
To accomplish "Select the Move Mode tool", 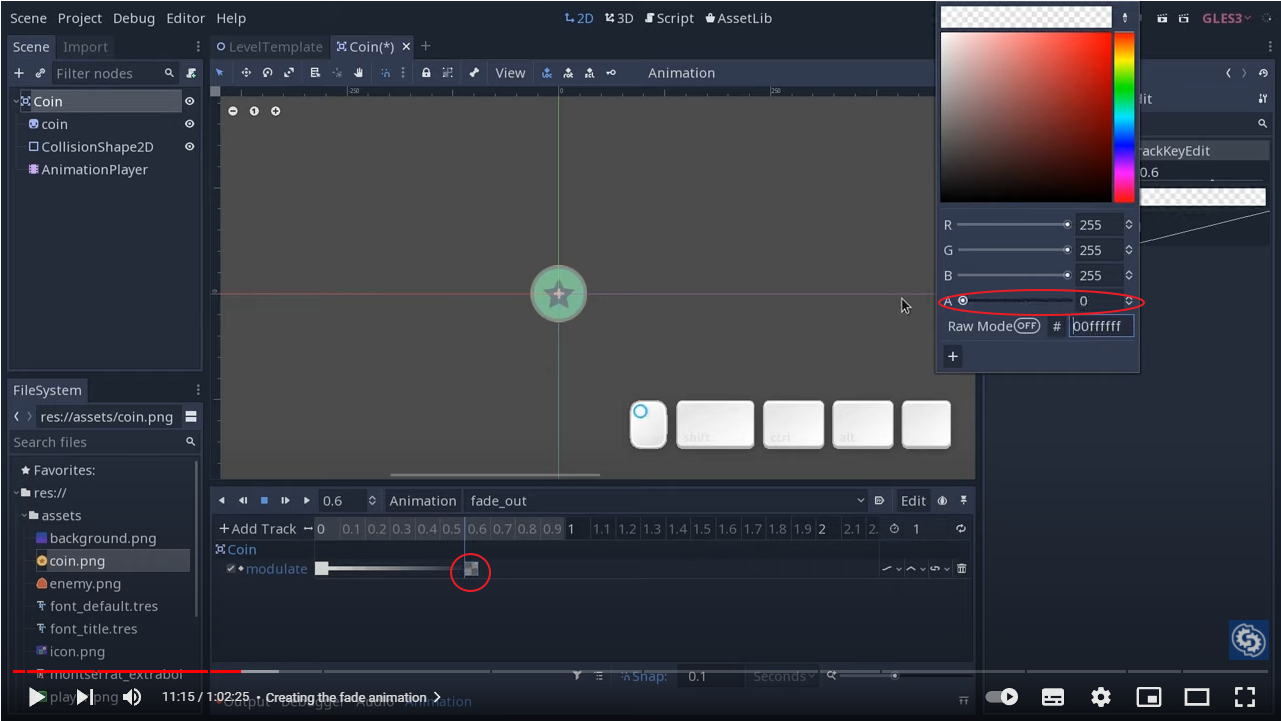I will [245, 73].
